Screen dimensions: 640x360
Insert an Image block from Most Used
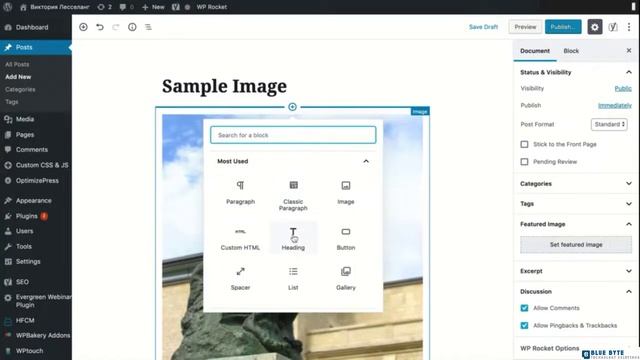click(x=346, y=193)
